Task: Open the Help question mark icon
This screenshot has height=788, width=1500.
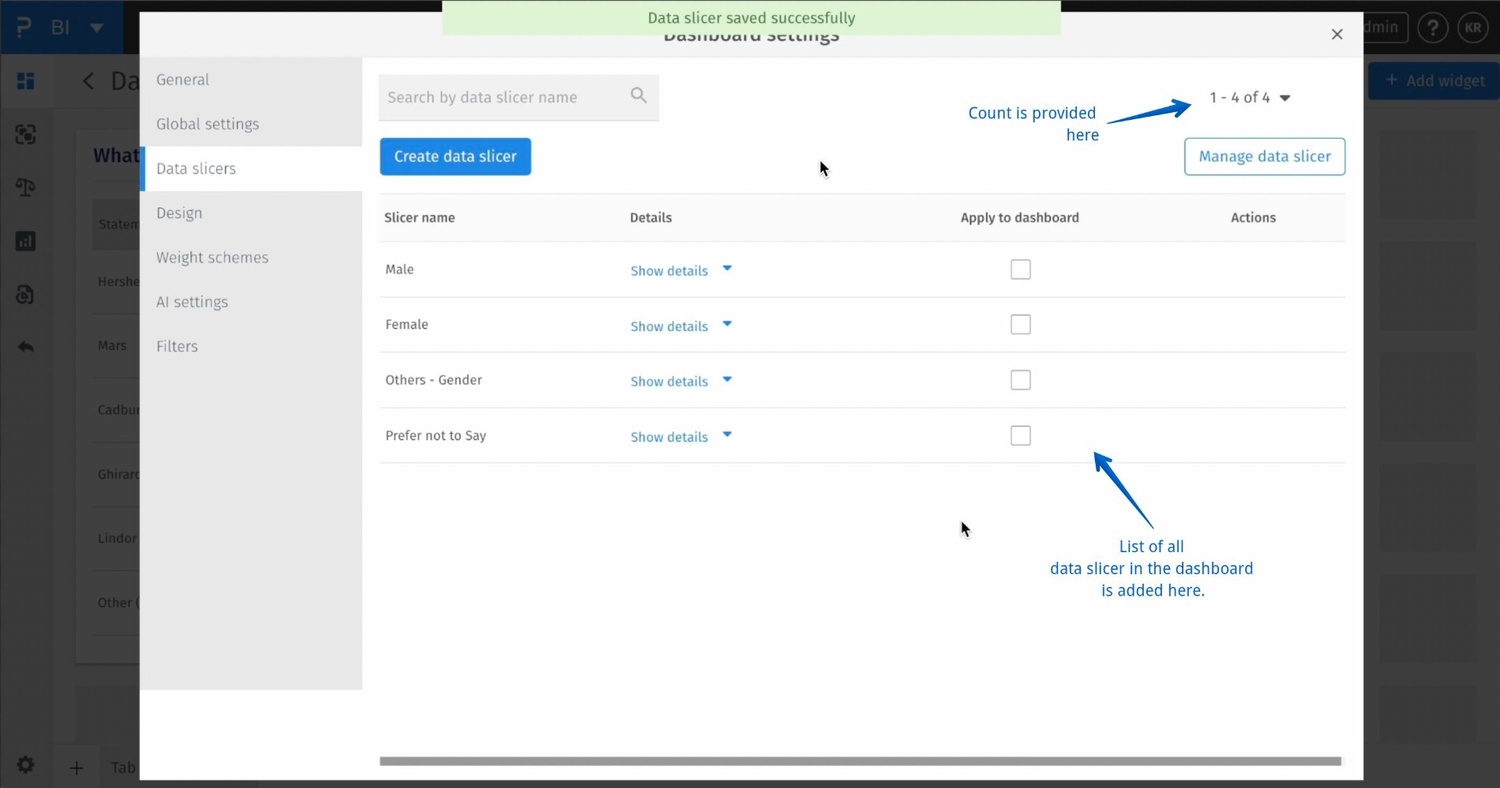Action: click(x=1432, y=27)
